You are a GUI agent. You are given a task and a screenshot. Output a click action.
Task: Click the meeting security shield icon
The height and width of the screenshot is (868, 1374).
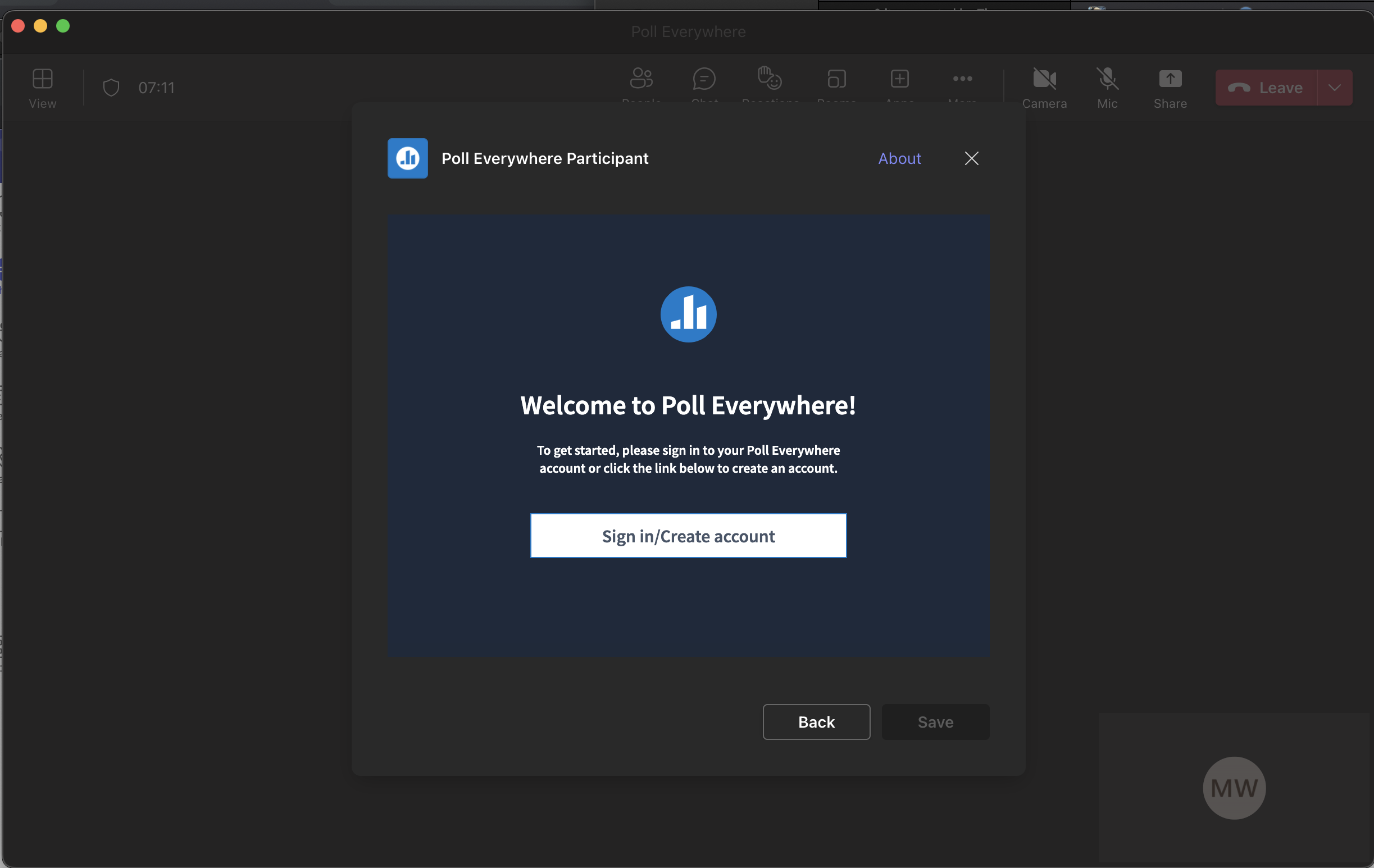[x=111, y=87]
